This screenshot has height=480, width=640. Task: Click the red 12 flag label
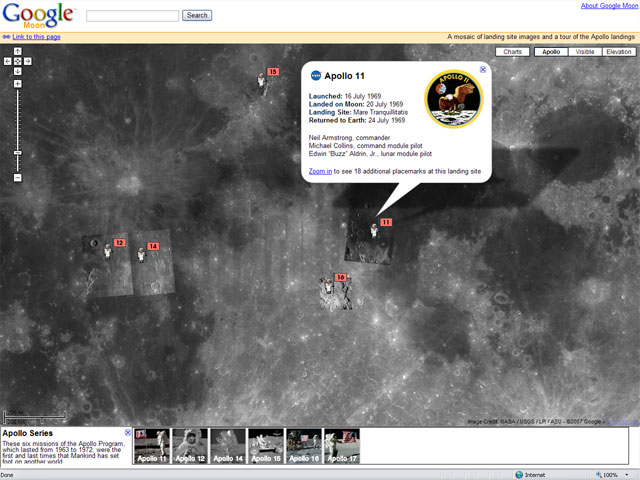coord(119,243)
